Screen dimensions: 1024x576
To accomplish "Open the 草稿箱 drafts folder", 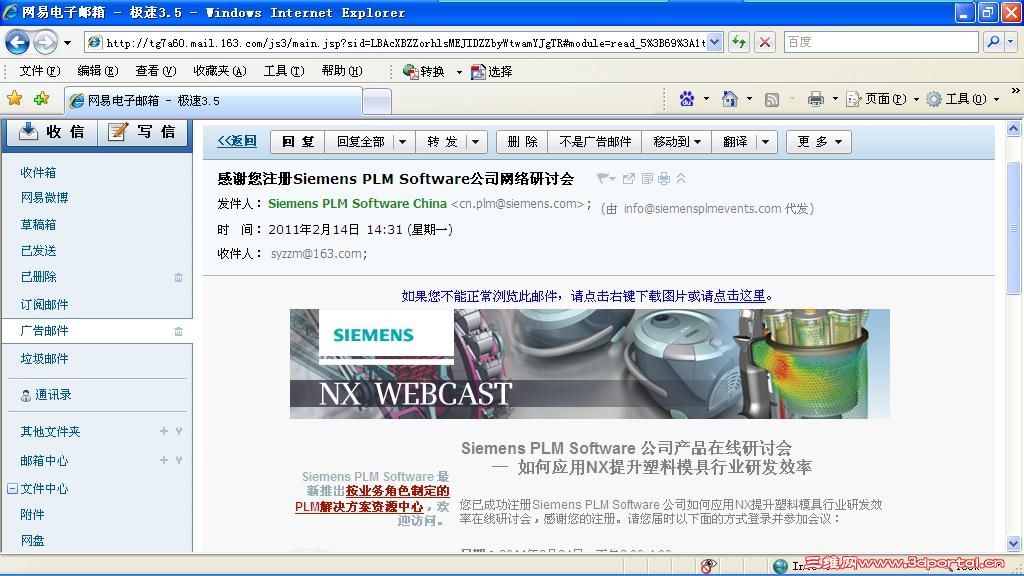I will point(38,225).
